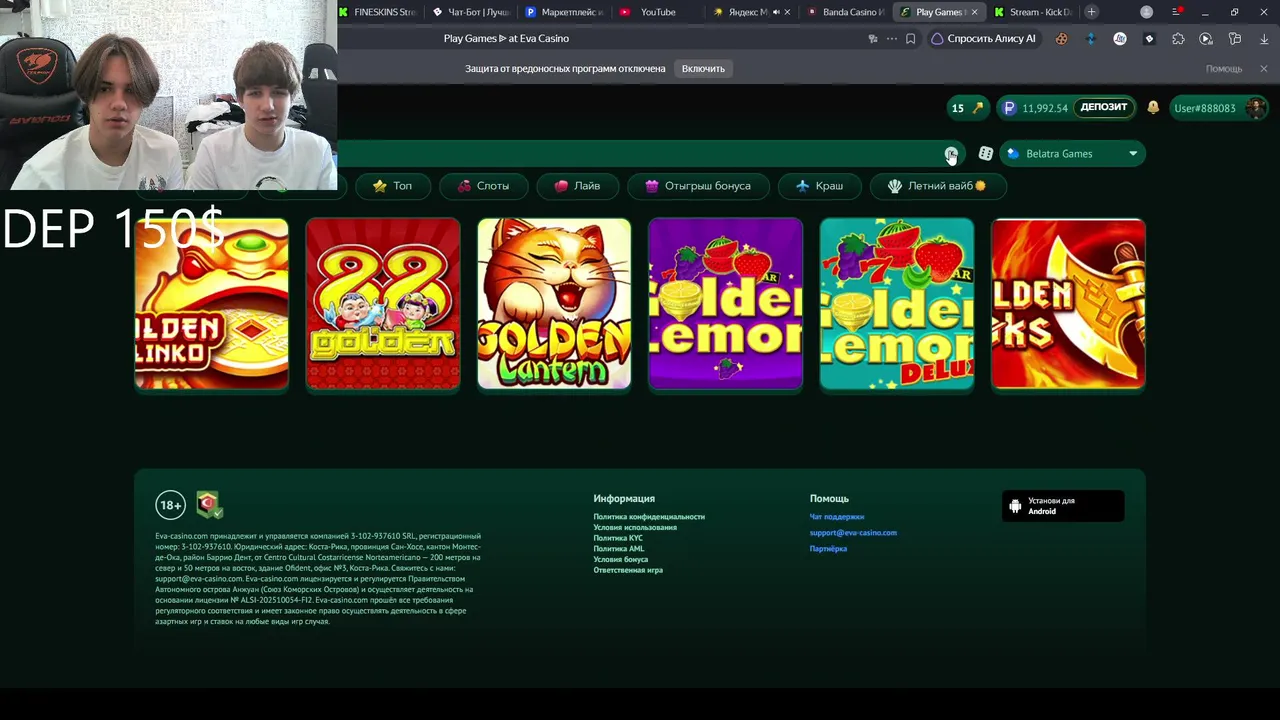Select the Отыгрыш бонуса category
Viewport: 1280px width, 720px height.
point(697,186)
